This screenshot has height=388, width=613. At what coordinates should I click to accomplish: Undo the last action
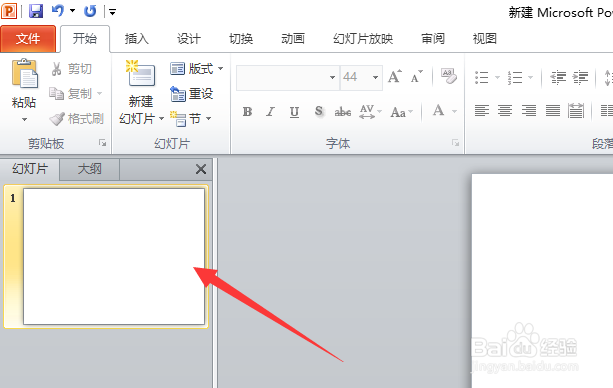(x=57, y=11)
